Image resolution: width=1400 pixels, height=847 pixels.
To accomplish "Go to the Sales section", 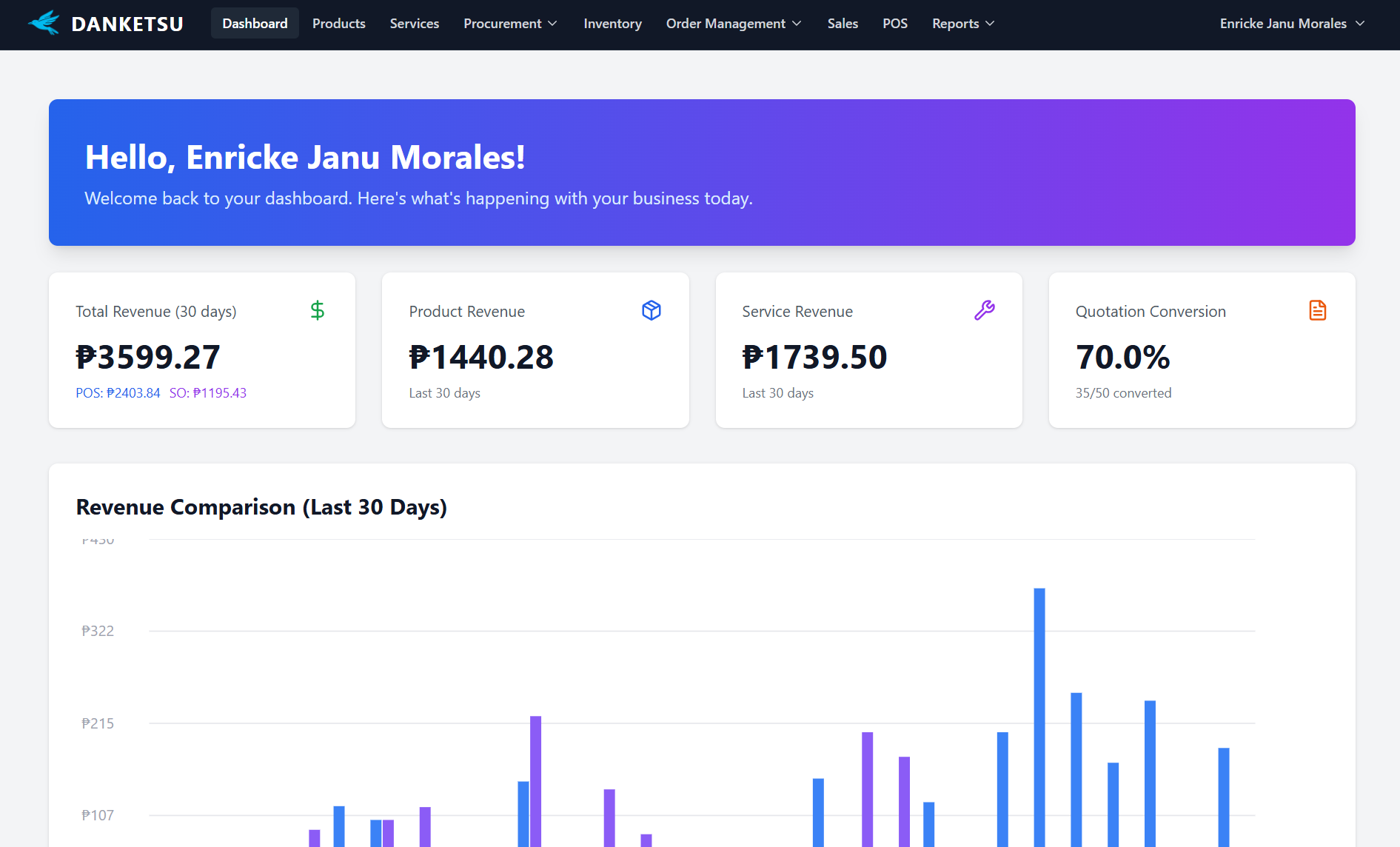I will (x=843, y=23).
